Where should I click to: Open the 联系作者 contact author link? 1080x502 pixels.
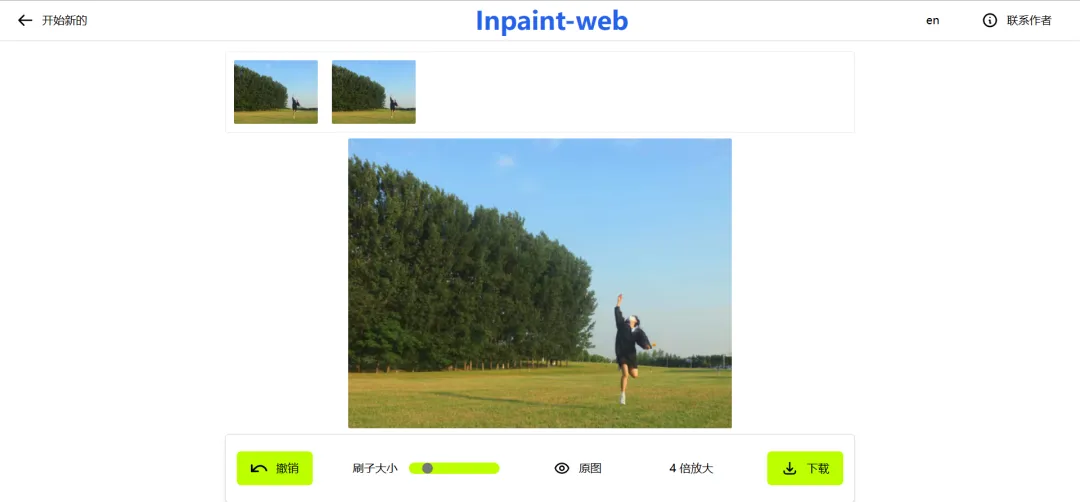(1029, 21)
